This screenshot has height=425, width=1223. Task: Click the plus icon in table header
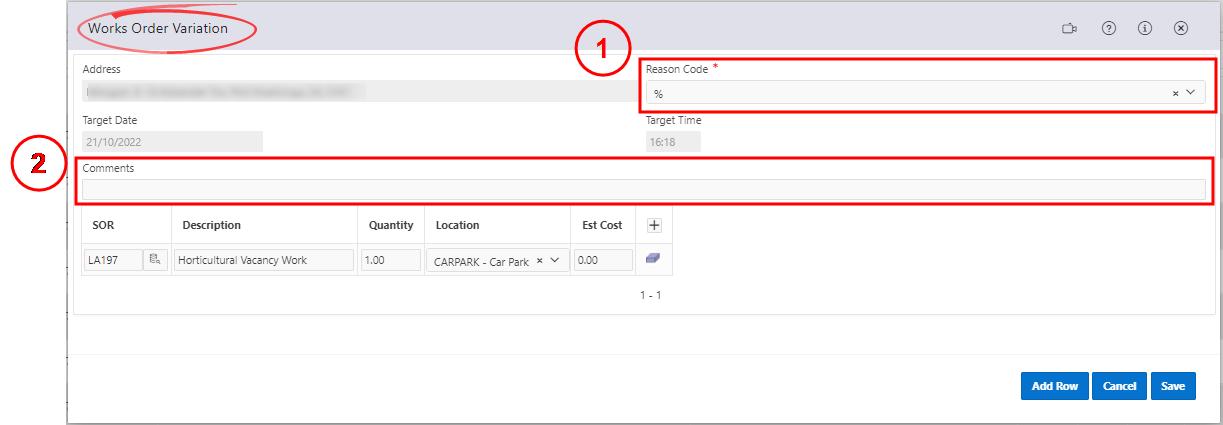[654, 226]
